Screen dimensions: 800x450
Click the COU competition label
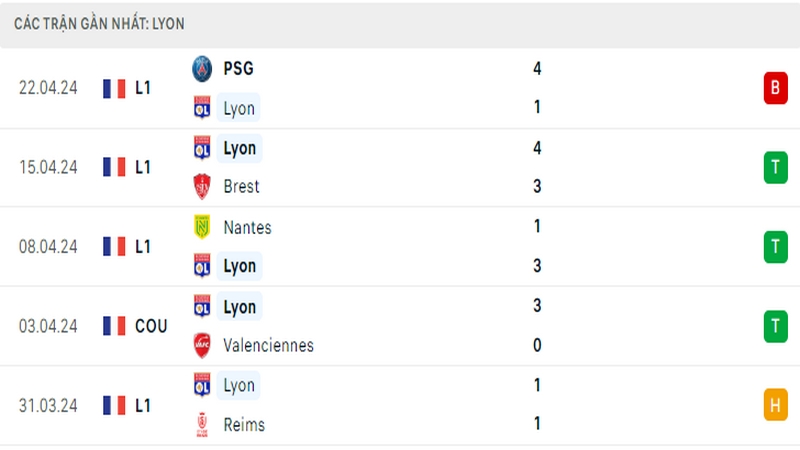point(151,326)
